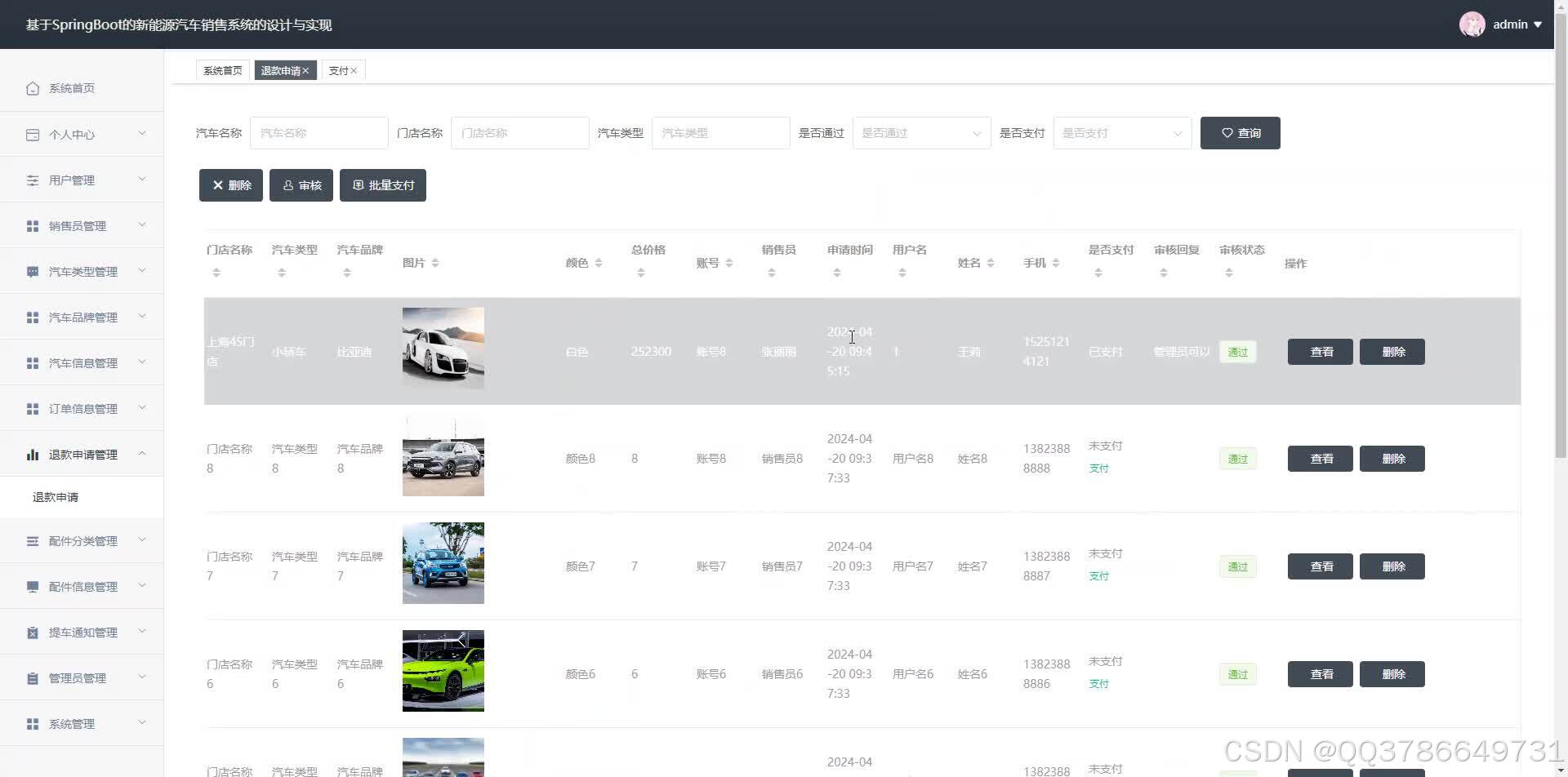
Task: Click the white sports car thumbnail
Action: coord(443,348)
